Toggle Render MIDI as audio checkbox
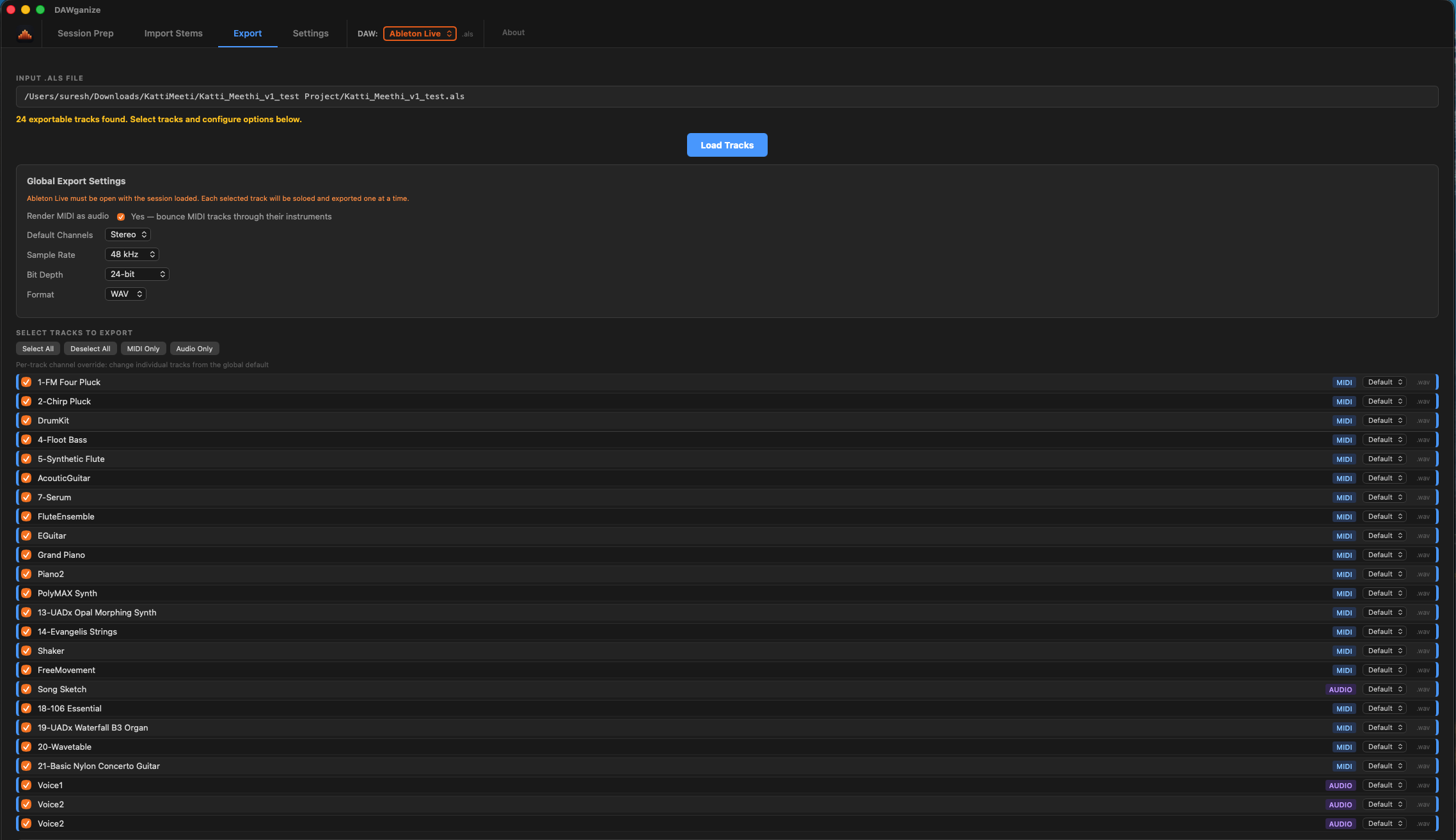Image resolution: width=1456 pixels, height=840 pixels. click(121, 217)
